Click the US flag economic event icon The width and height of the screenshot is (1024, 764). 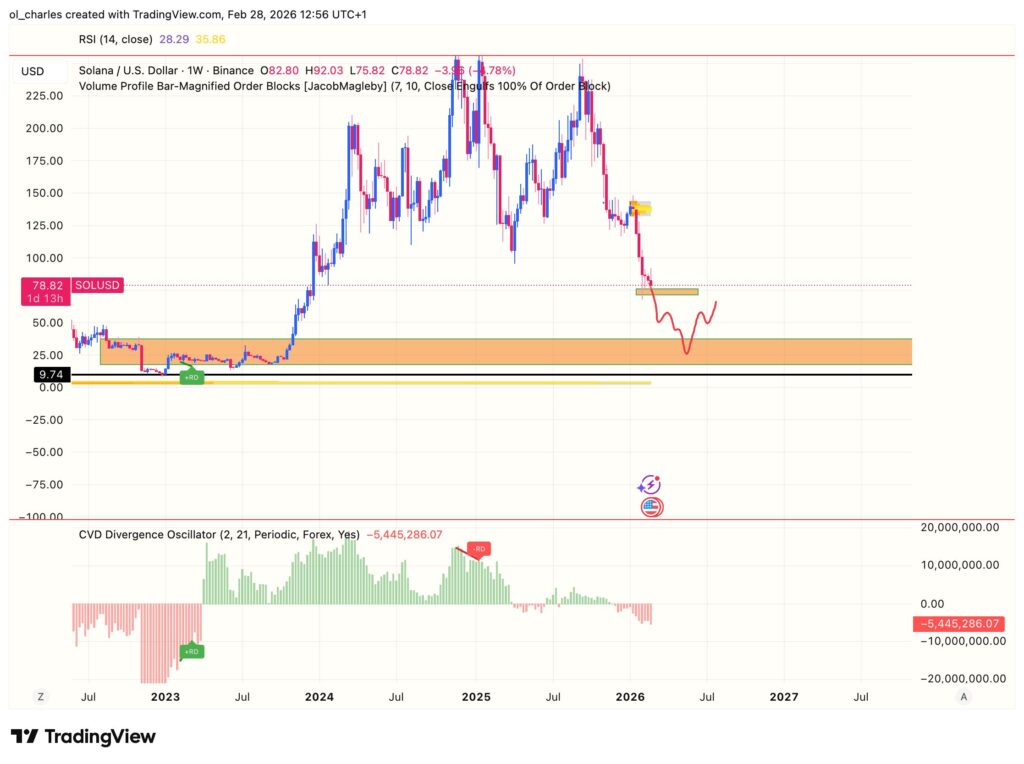651,507
